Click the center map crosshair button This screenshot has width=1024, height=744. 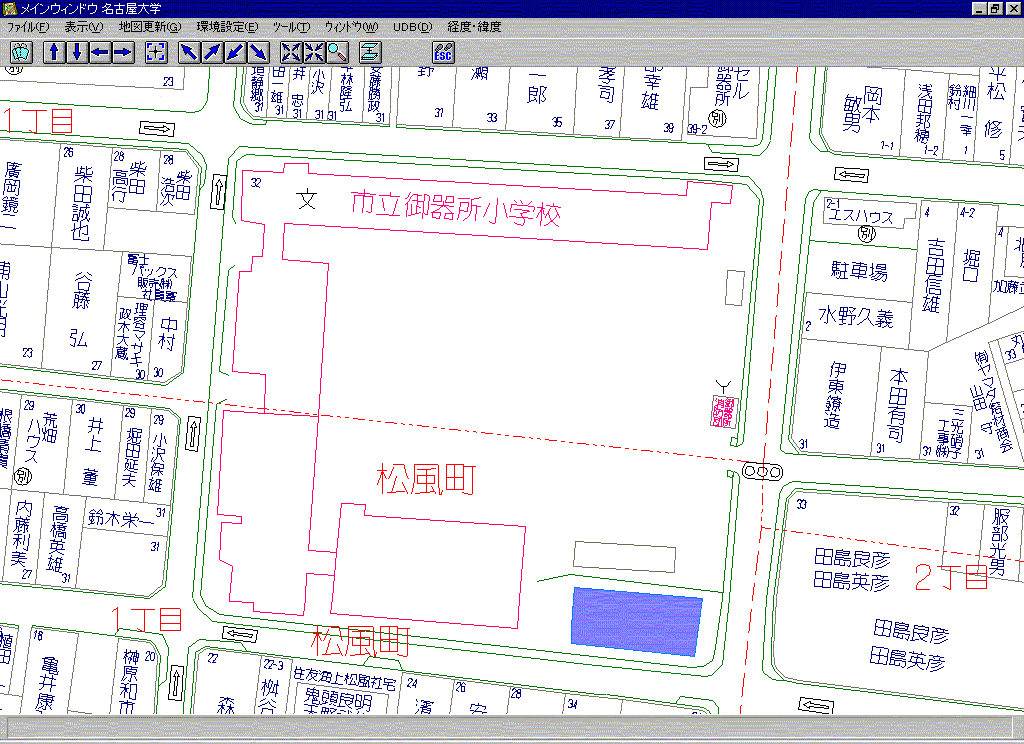point(156,52)
